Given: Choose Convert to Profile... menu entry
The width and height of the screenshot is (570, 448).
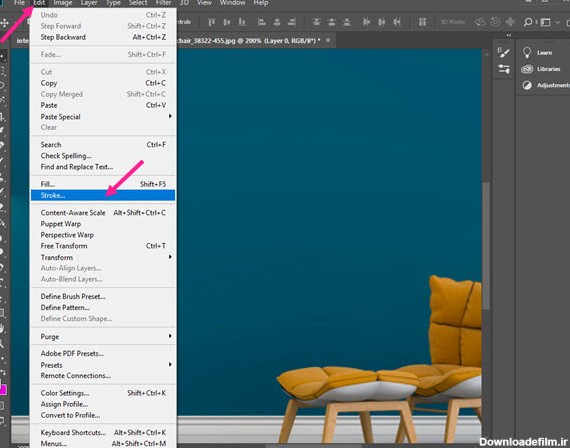Looking at the screenshot, I should (103, 415).
